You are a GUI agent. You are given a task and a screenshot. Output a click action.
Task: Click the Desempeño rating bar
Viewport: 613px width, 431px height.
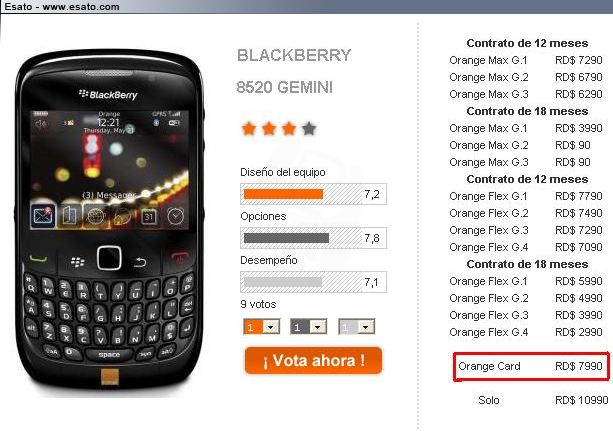(x=313, y=282)
